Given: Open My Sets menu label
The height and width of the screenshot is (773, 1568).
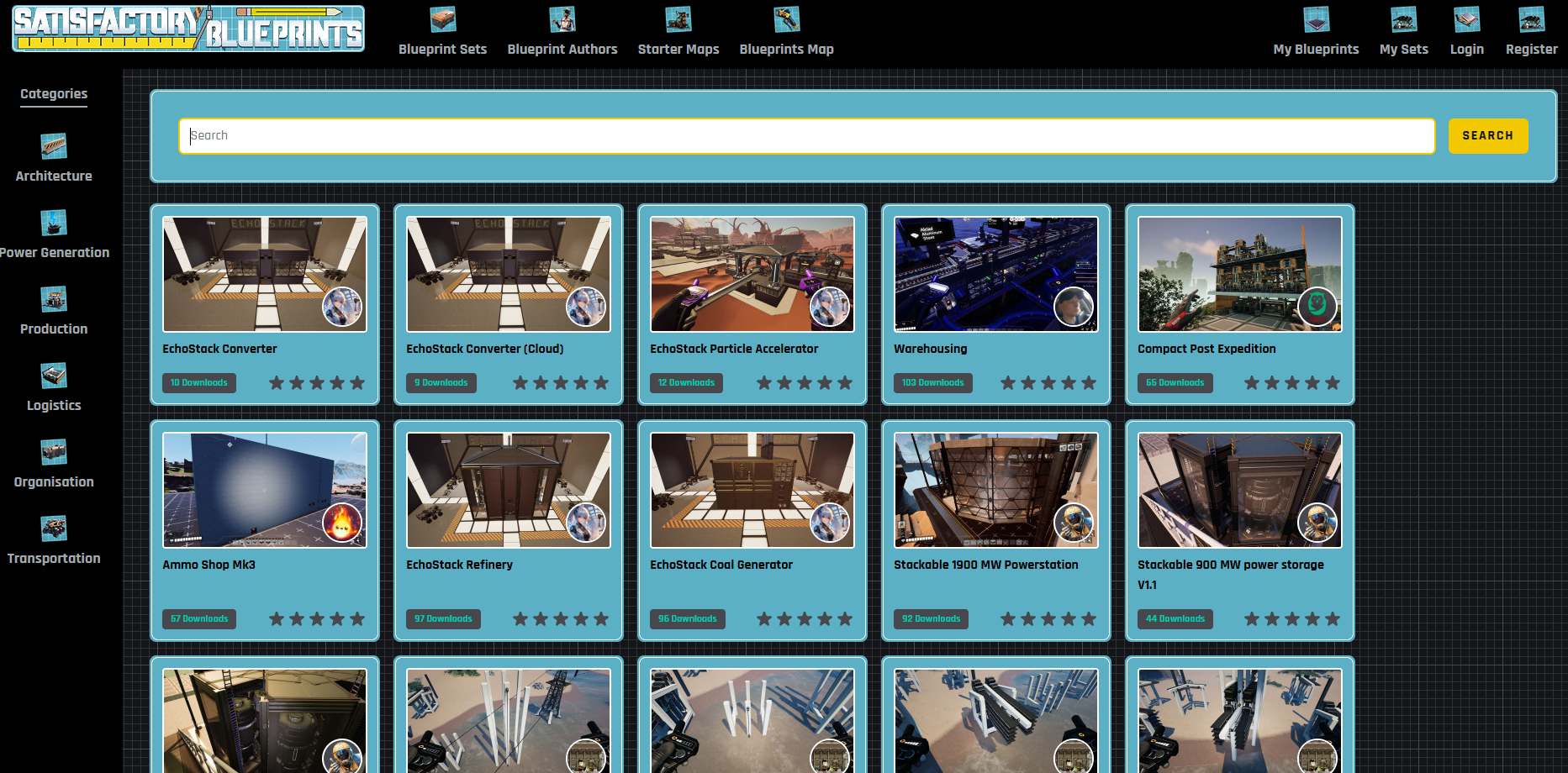Looking at the screenshot, I should pyautogui.click(x=1404, y=50).
